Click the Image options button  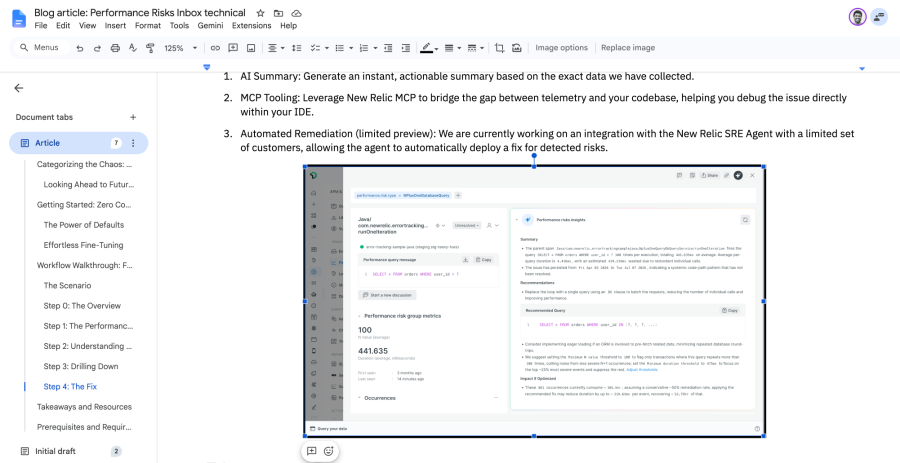(x=561, y=48)
